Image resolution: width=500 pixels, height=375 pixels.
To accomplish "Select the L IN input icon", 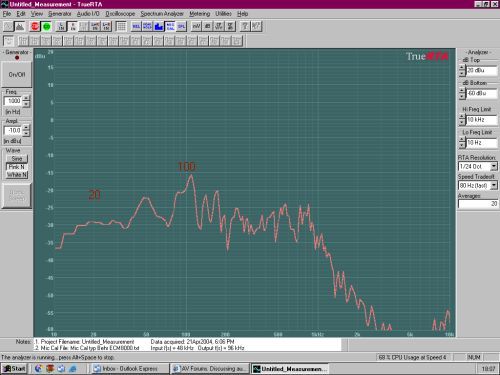I will pos(61,26).
